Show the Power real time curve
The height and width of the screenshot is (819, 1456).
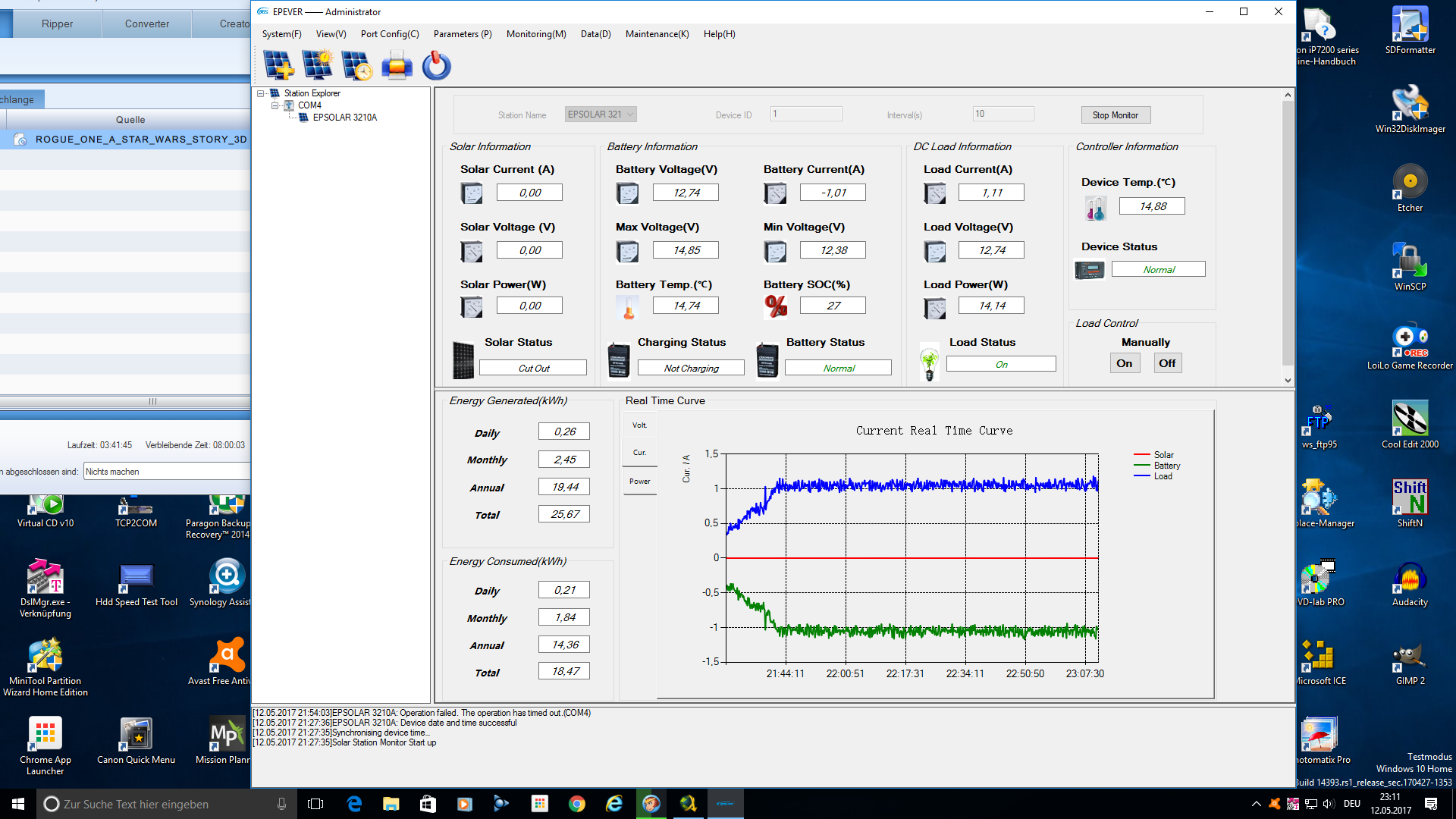pyautogui.click(x=639, y=482)
